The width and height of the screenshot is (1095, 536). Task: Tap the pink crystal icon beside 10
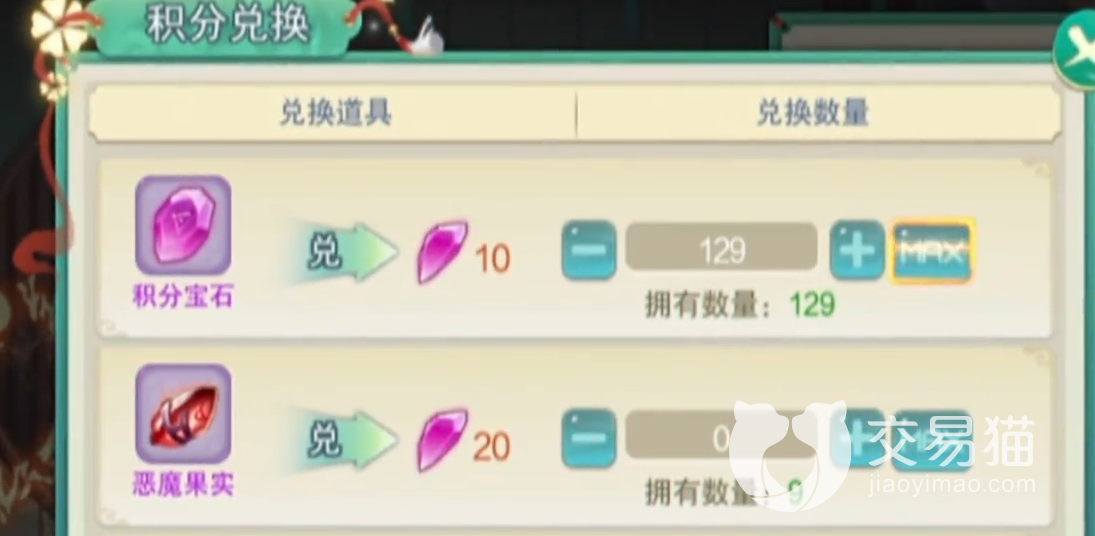[x=442, y=252]
